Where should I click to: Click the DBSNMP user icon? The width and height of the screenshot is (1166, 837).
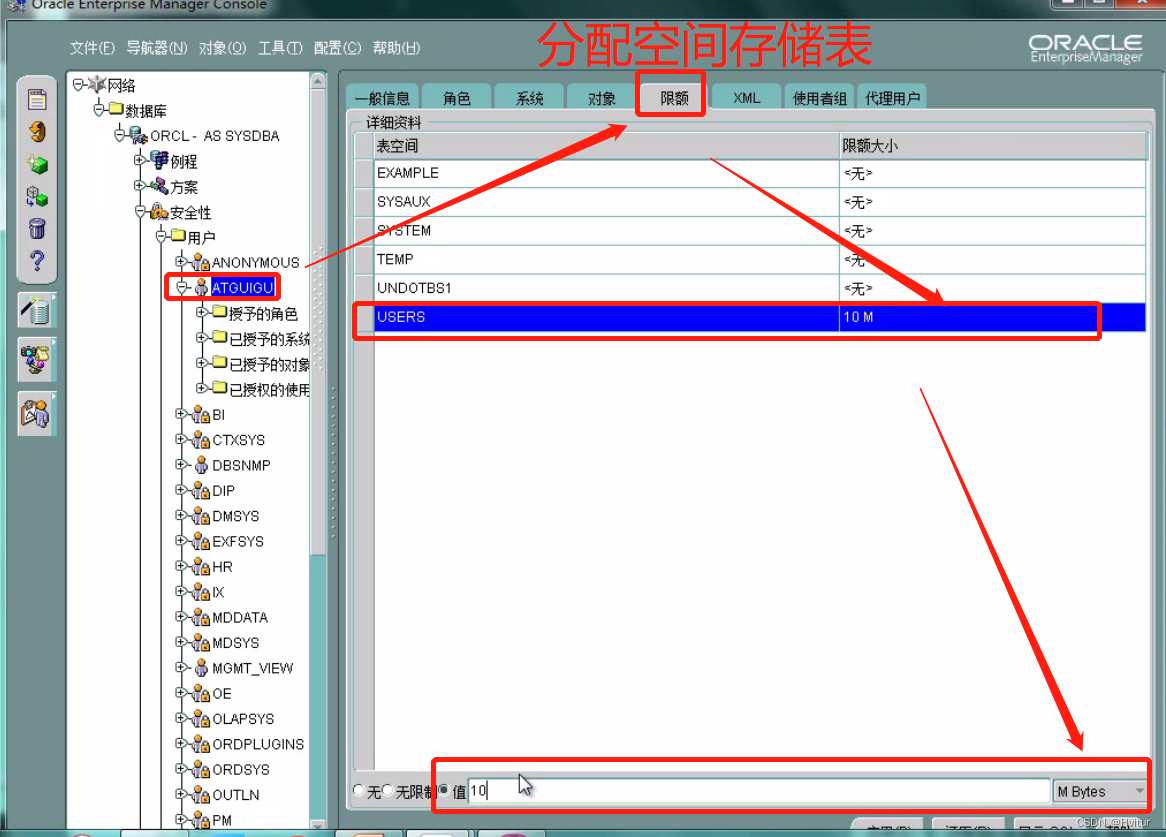point(201,465)
